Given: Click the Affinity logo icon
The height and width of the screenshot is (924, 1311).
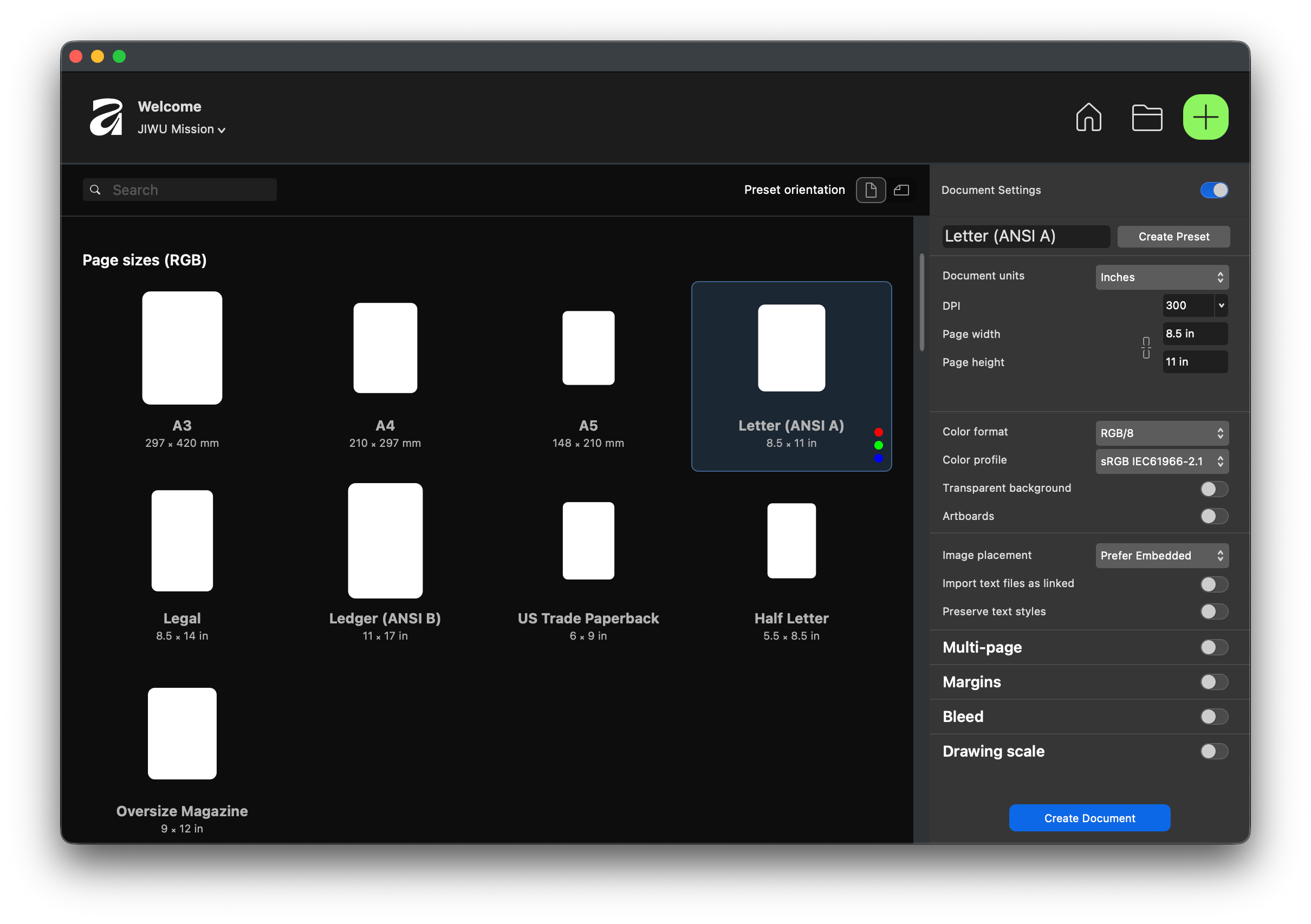Looking at the screenshot, I should coord(106,118).
